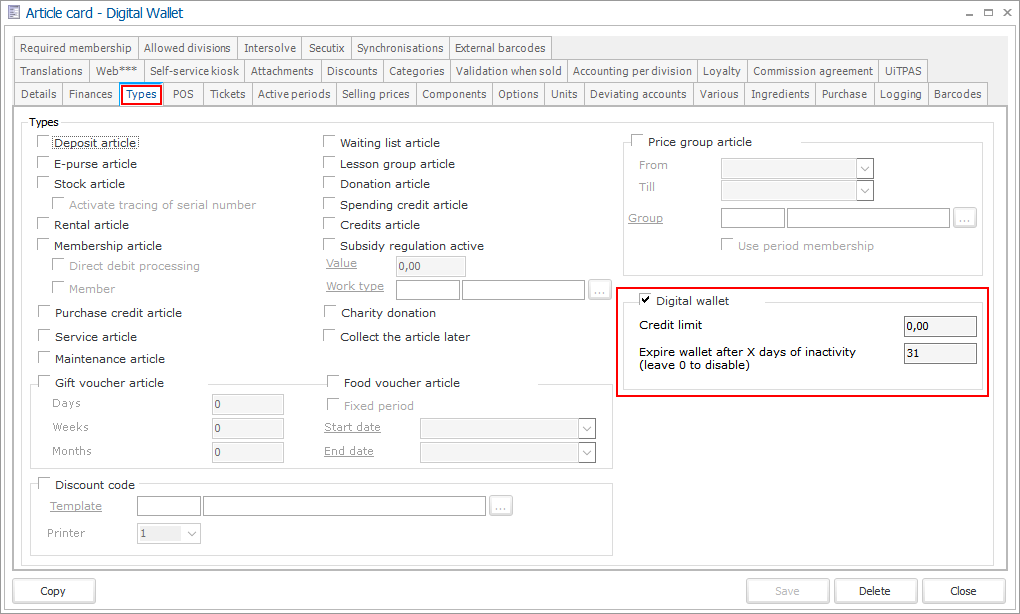
Task: Open the Selling prices tab
Action: click(375, 94)
